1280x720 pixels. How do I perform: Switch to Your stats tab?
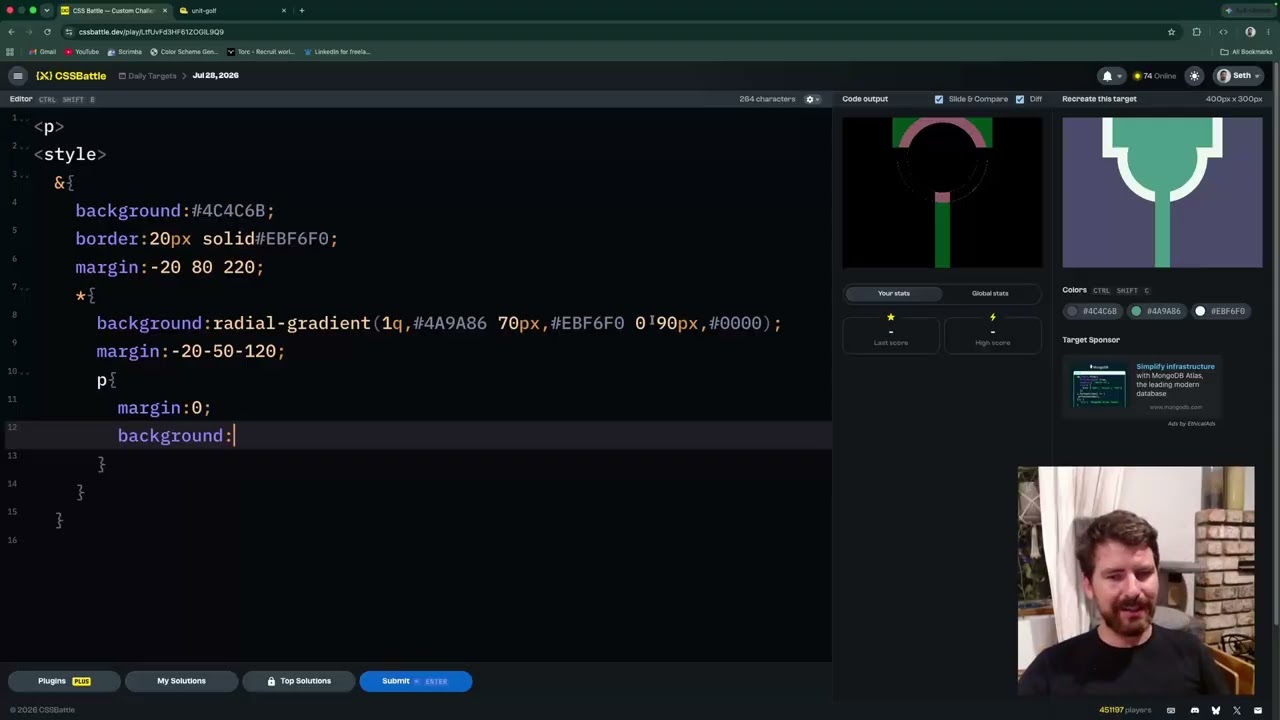[x=894, y=293]
